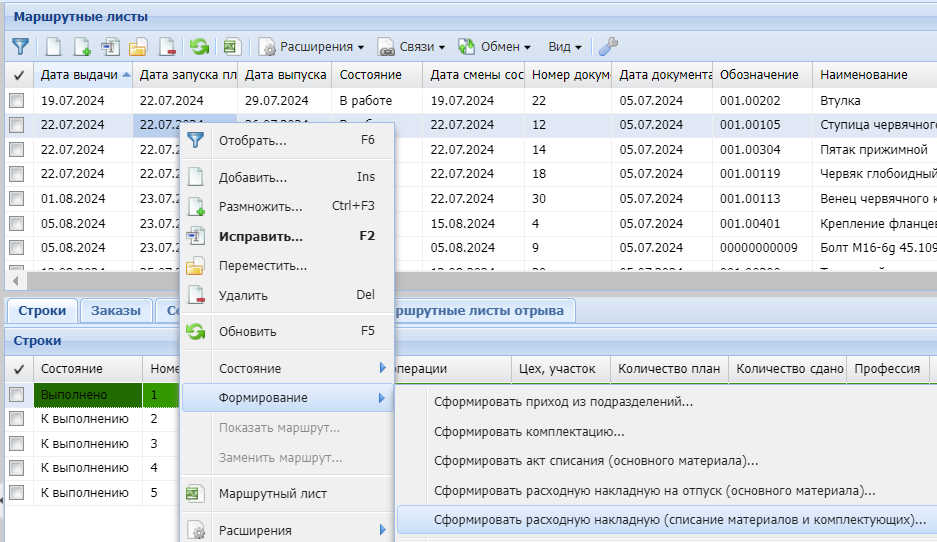Click the 'Втулка' name cell
This screenshot has width=937, height=542.
840,101
